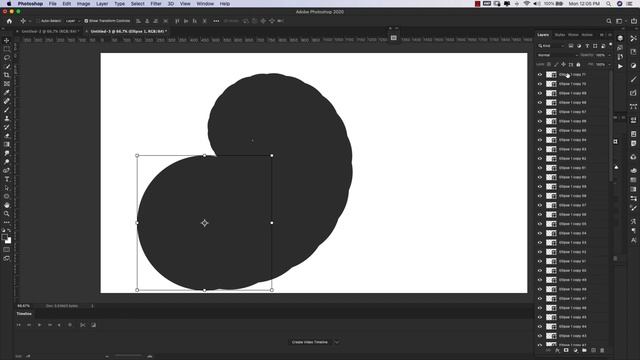Click the foreground color swatch
This screenshot has width=640, height=360.
point(4,237)
